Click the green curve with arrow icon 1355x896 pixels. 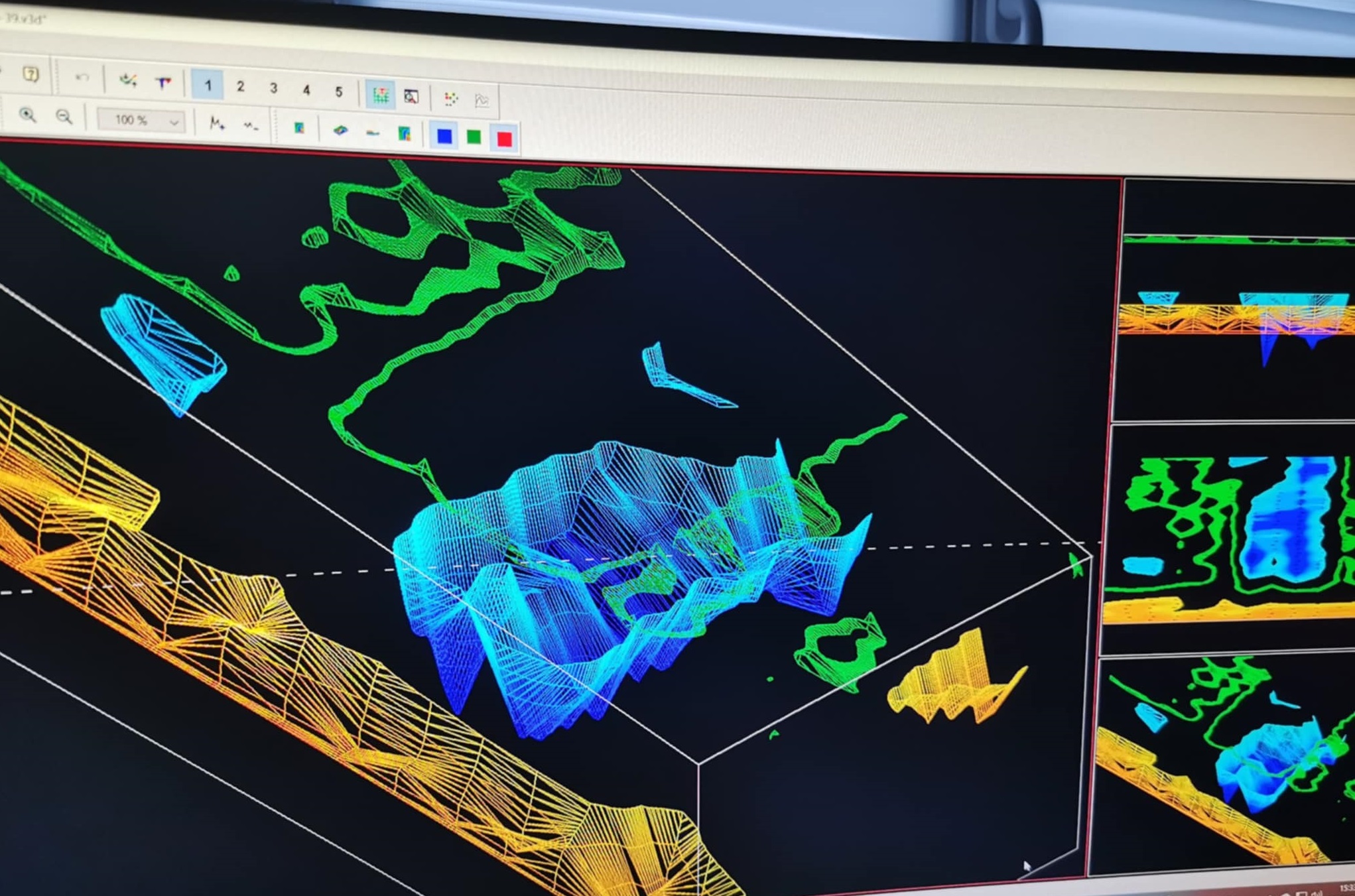pyautogui.click(x=128, y=81)
